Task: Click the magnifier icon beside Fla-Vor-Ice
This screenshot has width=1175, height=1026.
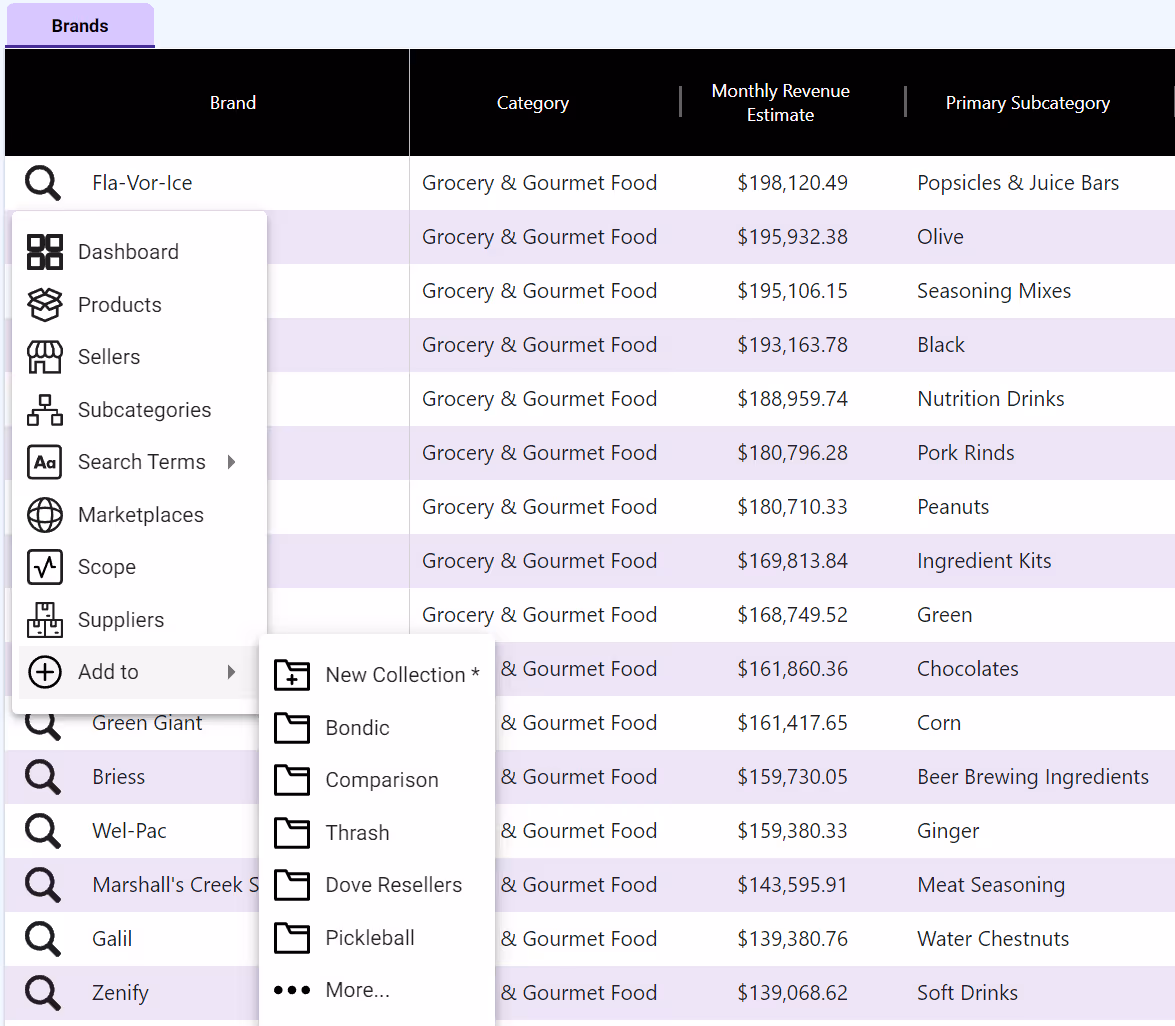Action: [43, 183]
